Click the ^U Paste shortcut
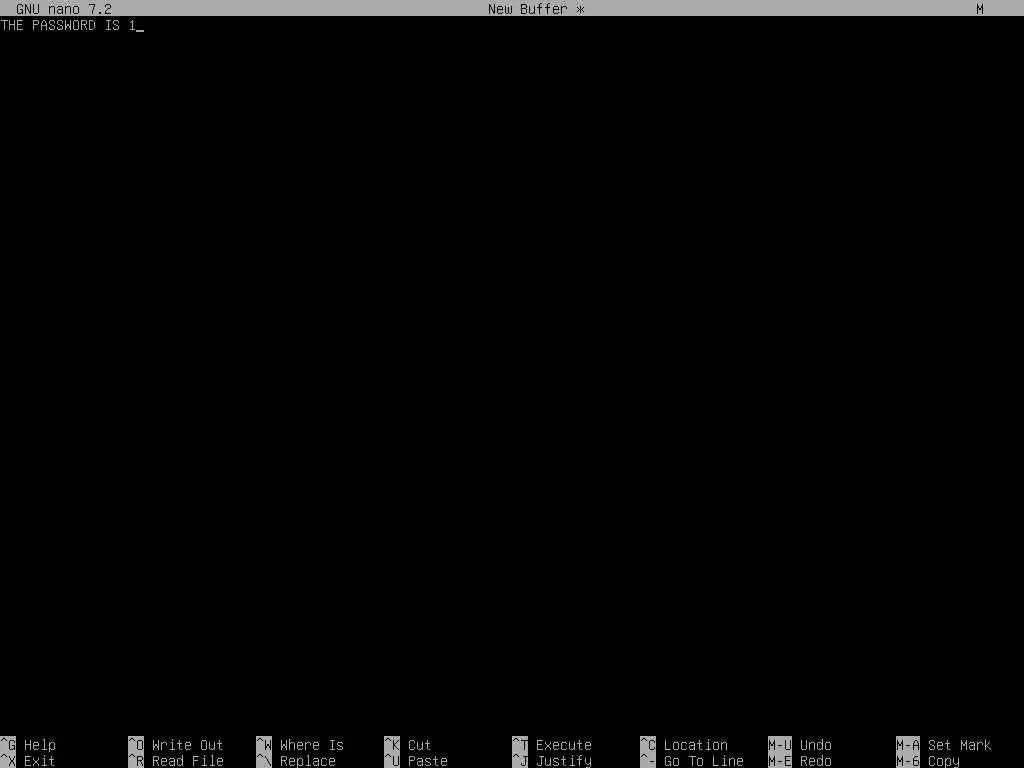Viewport: 1024px width, 768px height. coord(416,761)
